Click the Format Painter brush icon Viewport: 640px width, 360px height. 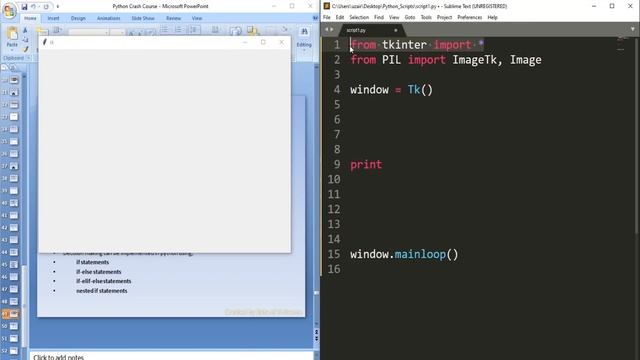pos(25,49)
